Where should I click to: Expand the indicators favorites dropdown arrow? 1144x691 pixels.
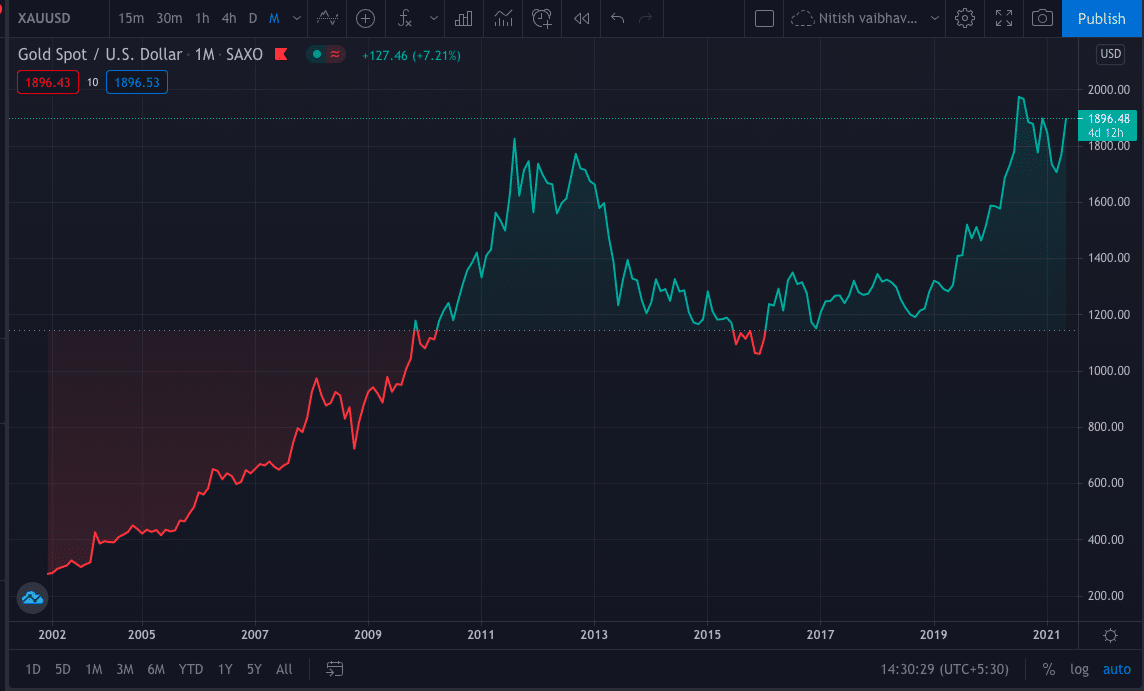pyautogui.click(x=433, y=18)
